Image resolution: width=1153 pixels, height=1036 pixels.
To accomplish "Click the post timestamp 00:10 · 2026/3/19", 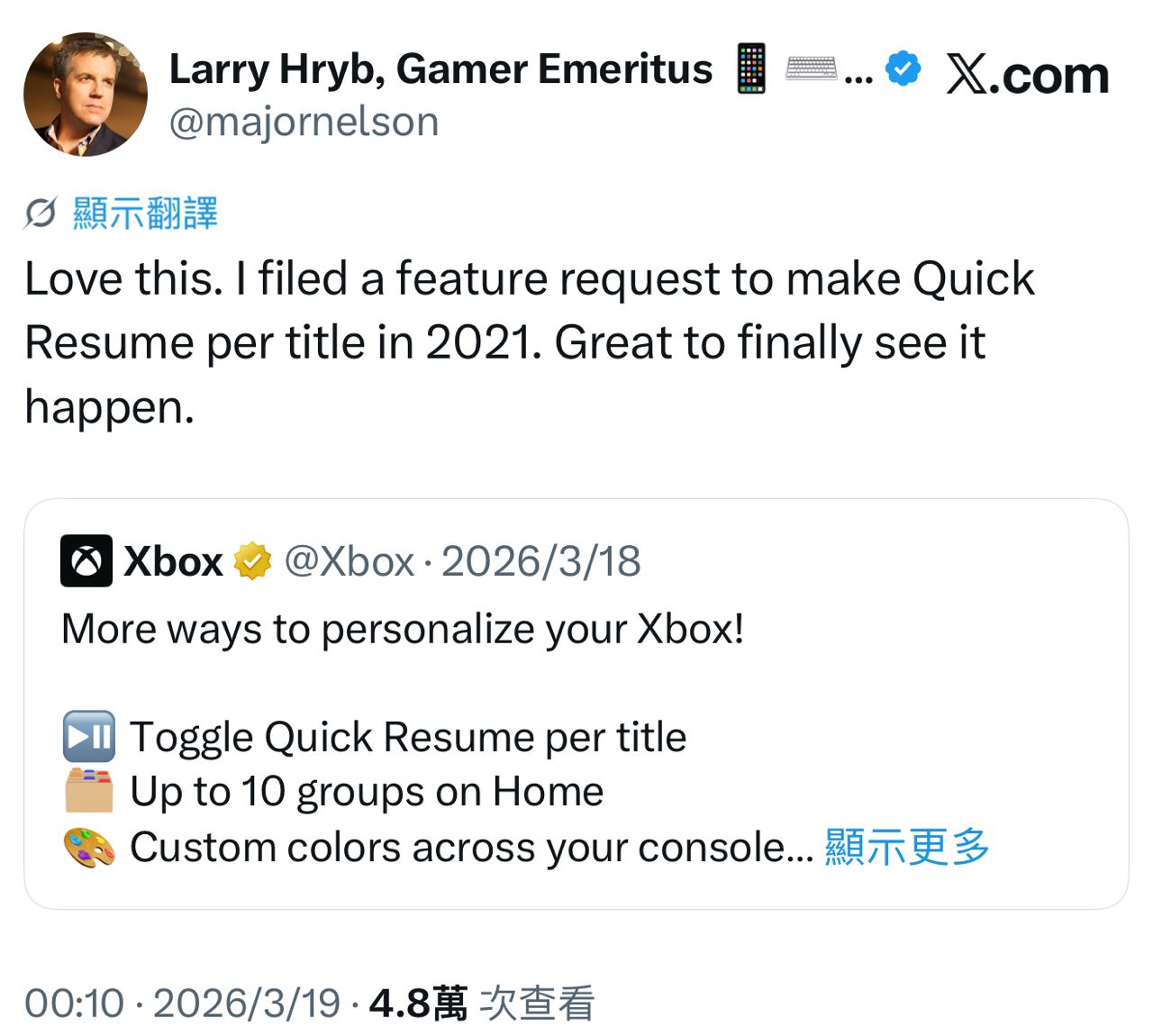I will coord(183,1003).
